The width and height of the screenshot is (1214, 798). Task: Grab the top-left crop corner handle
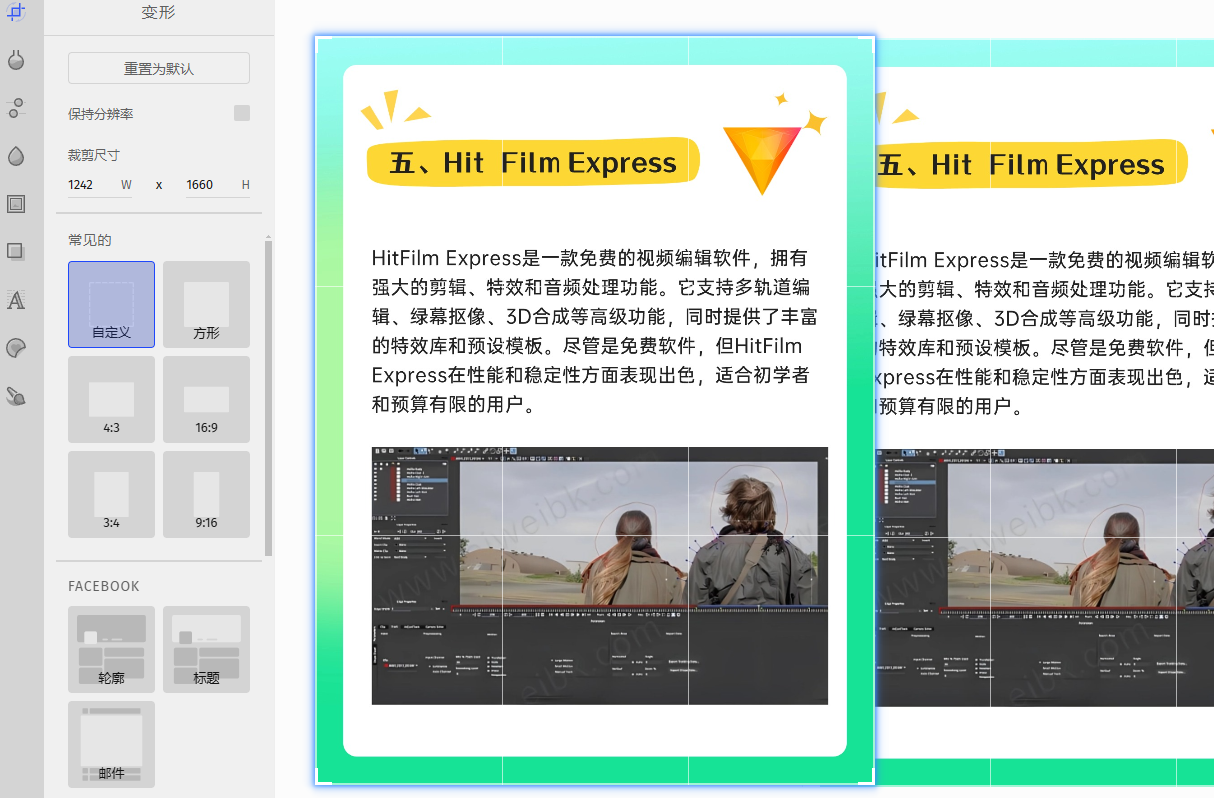click(321, 42)
